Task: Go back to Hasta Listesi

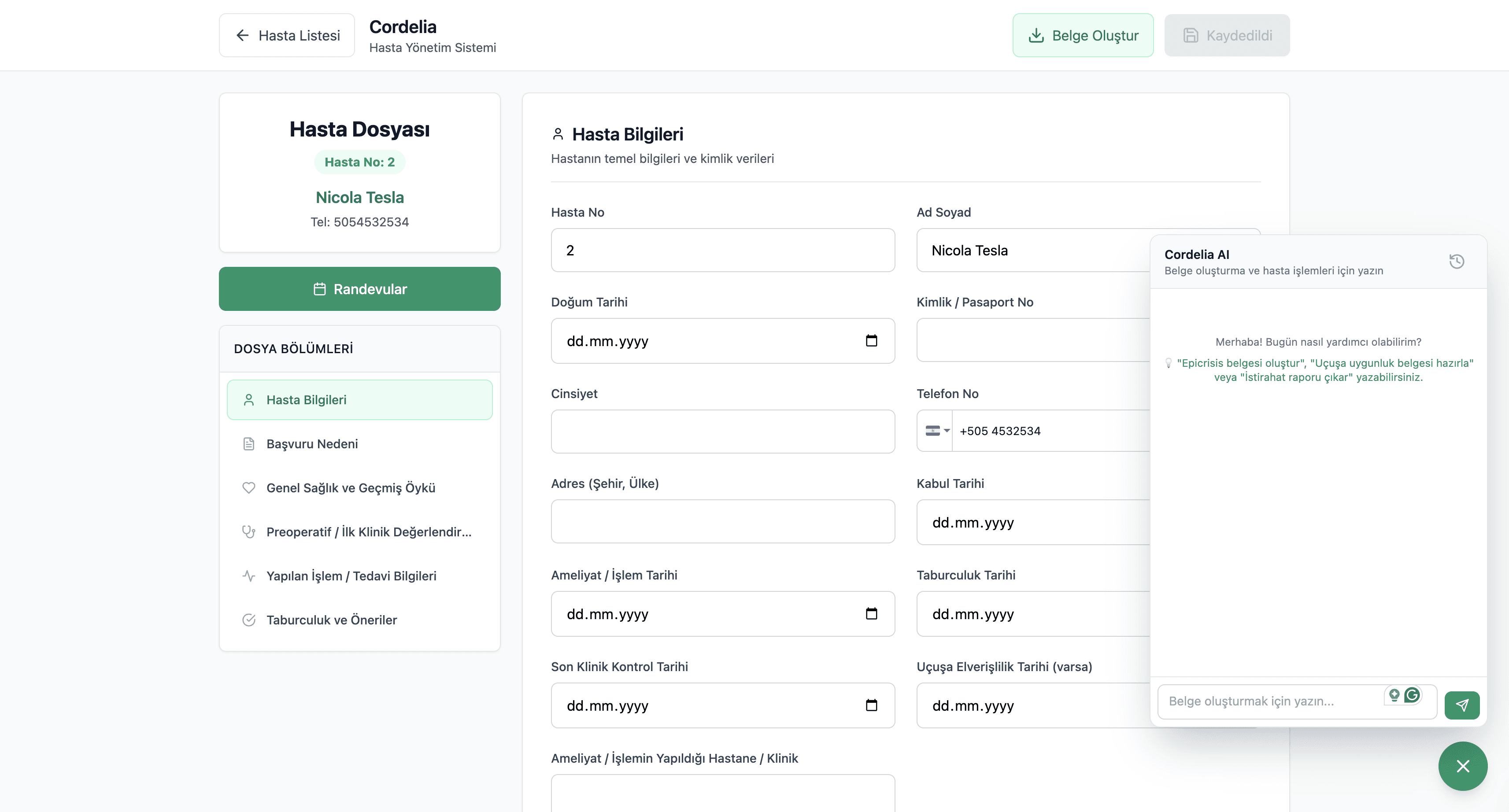Action: [287, 36]
